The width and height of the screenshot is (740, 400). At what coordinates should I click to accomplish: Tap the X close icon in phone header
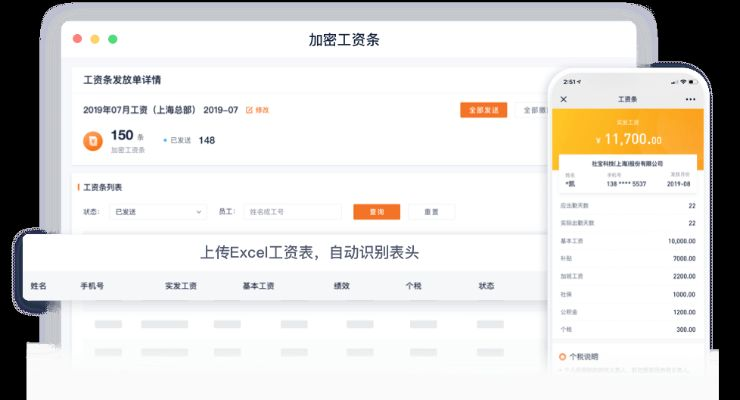coord(563,99)
